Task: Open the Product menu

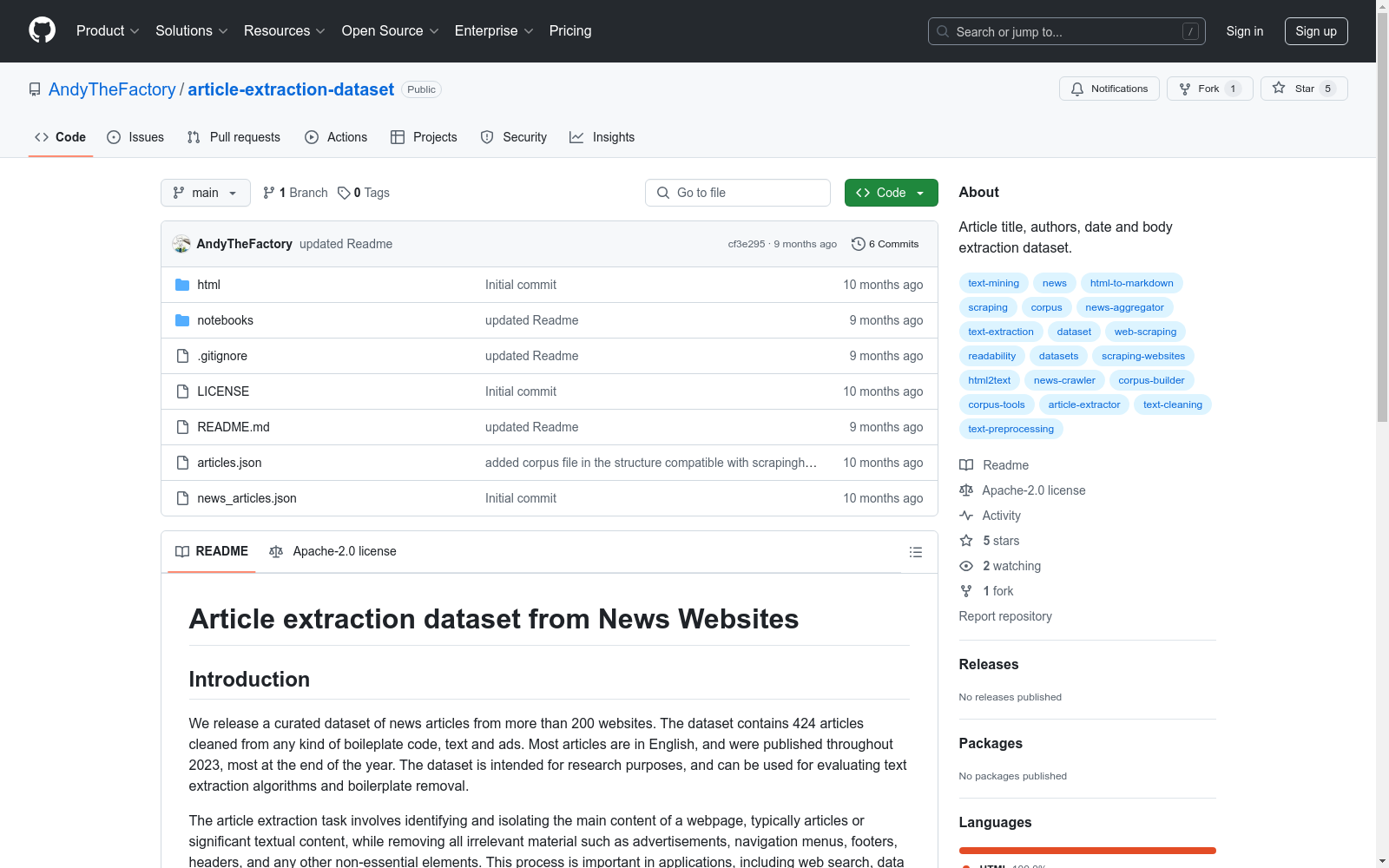Action: [x=108, y=30]
